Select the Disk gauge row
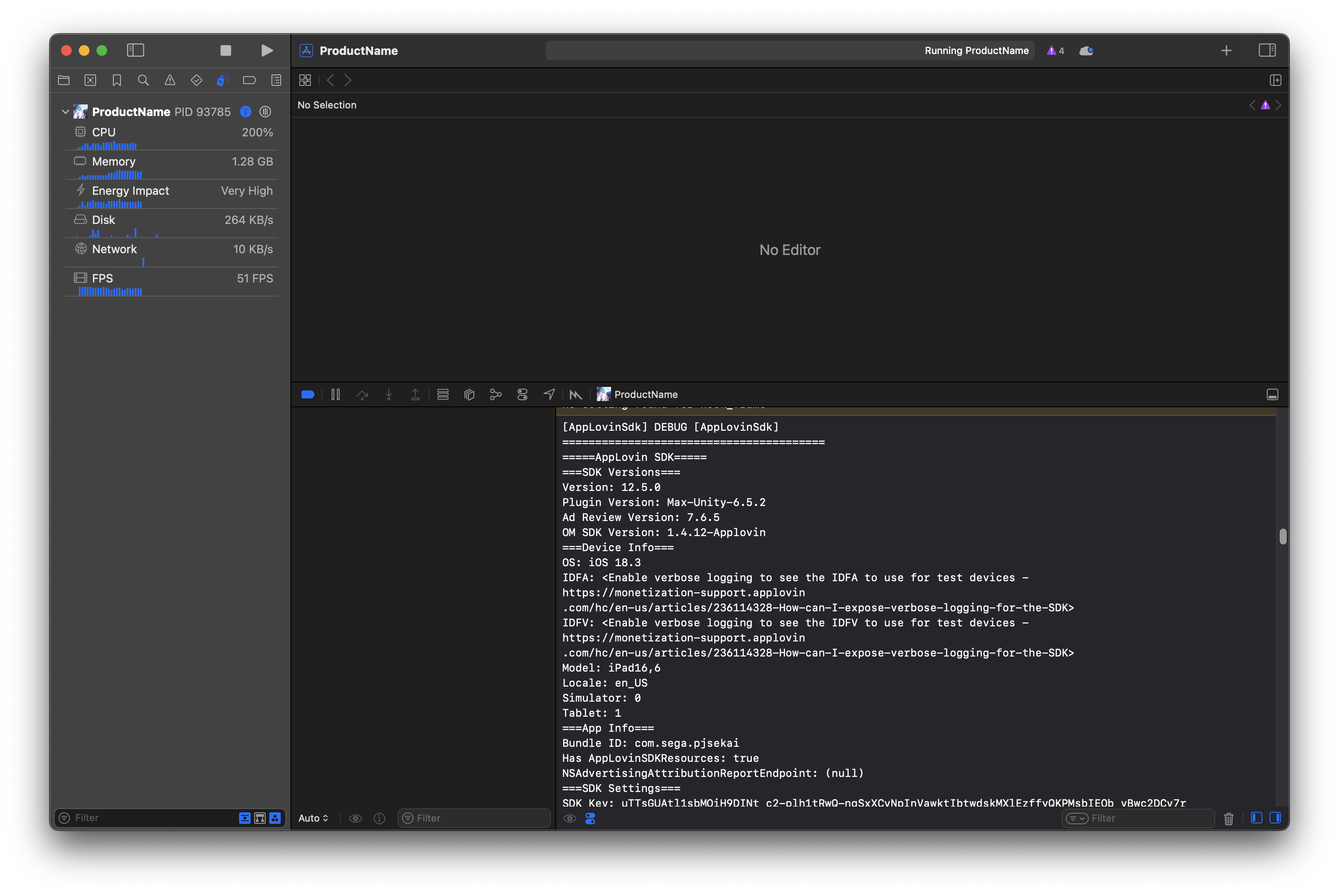Screen dimensions: 1339x896 (171, 224)
